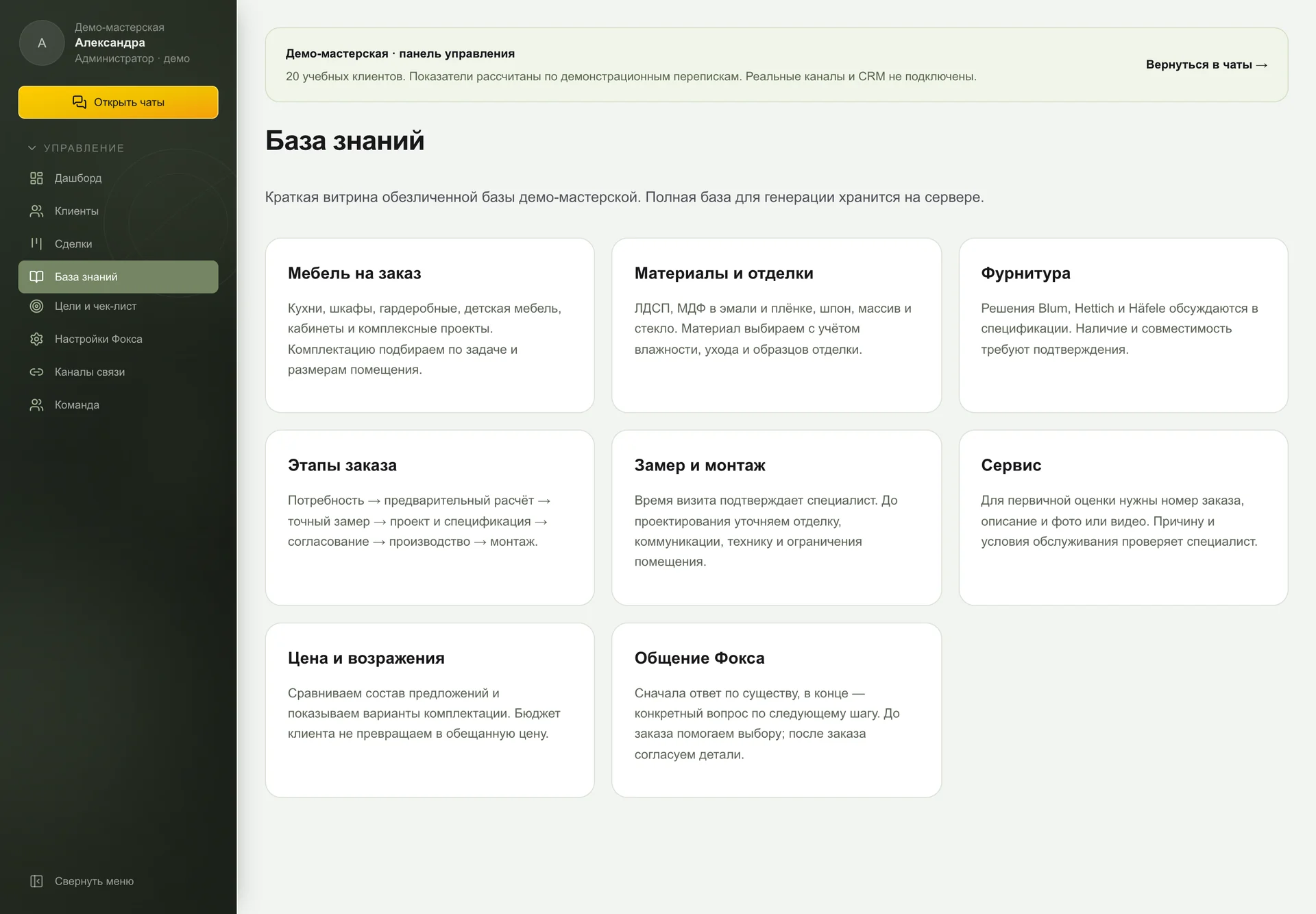Click the Сделки kanban icon
The image size is (1316, 914).
point(36,243)
